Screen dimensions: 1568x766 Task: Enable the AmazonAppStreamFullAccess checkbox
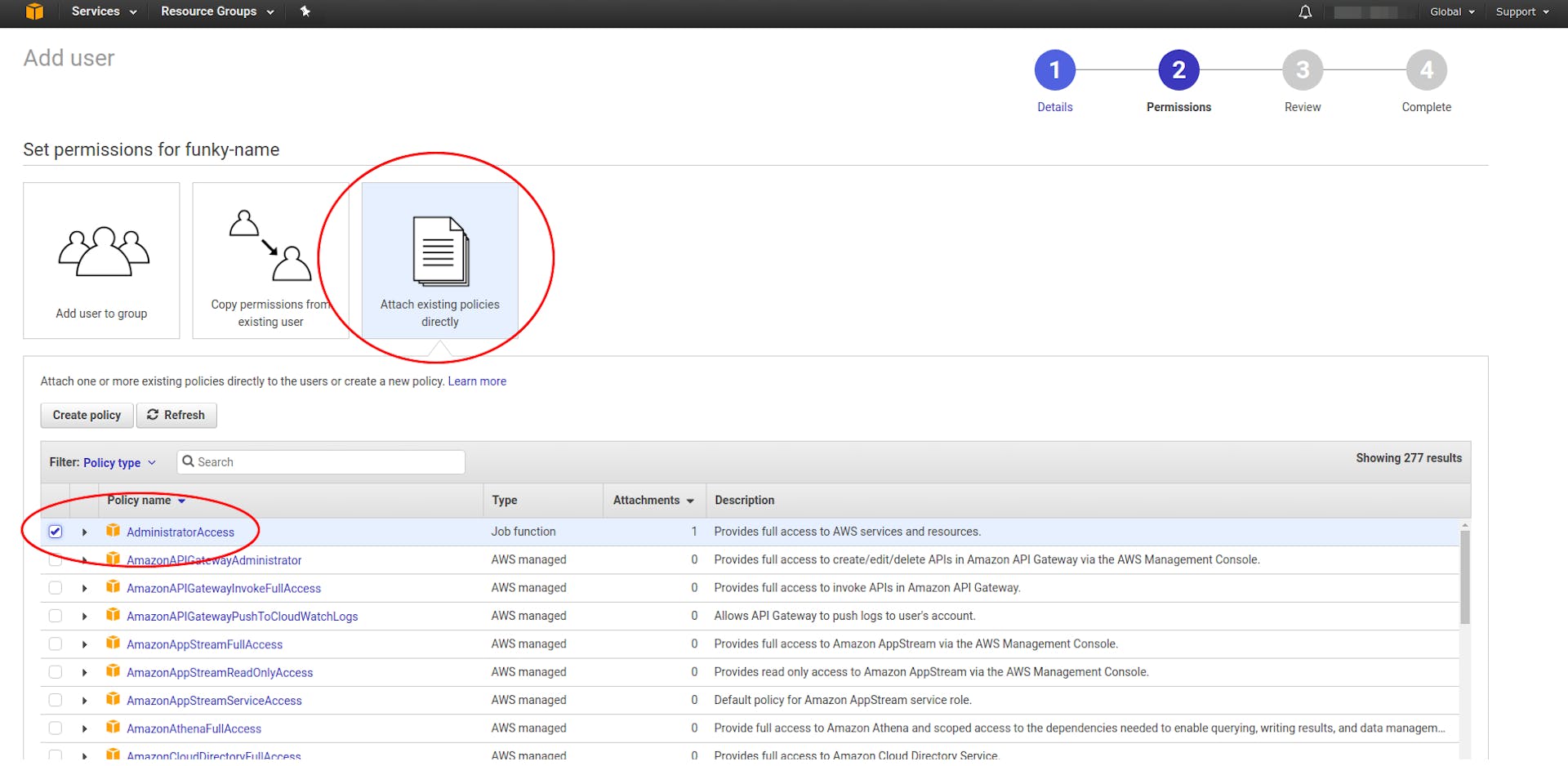(56, 644)
